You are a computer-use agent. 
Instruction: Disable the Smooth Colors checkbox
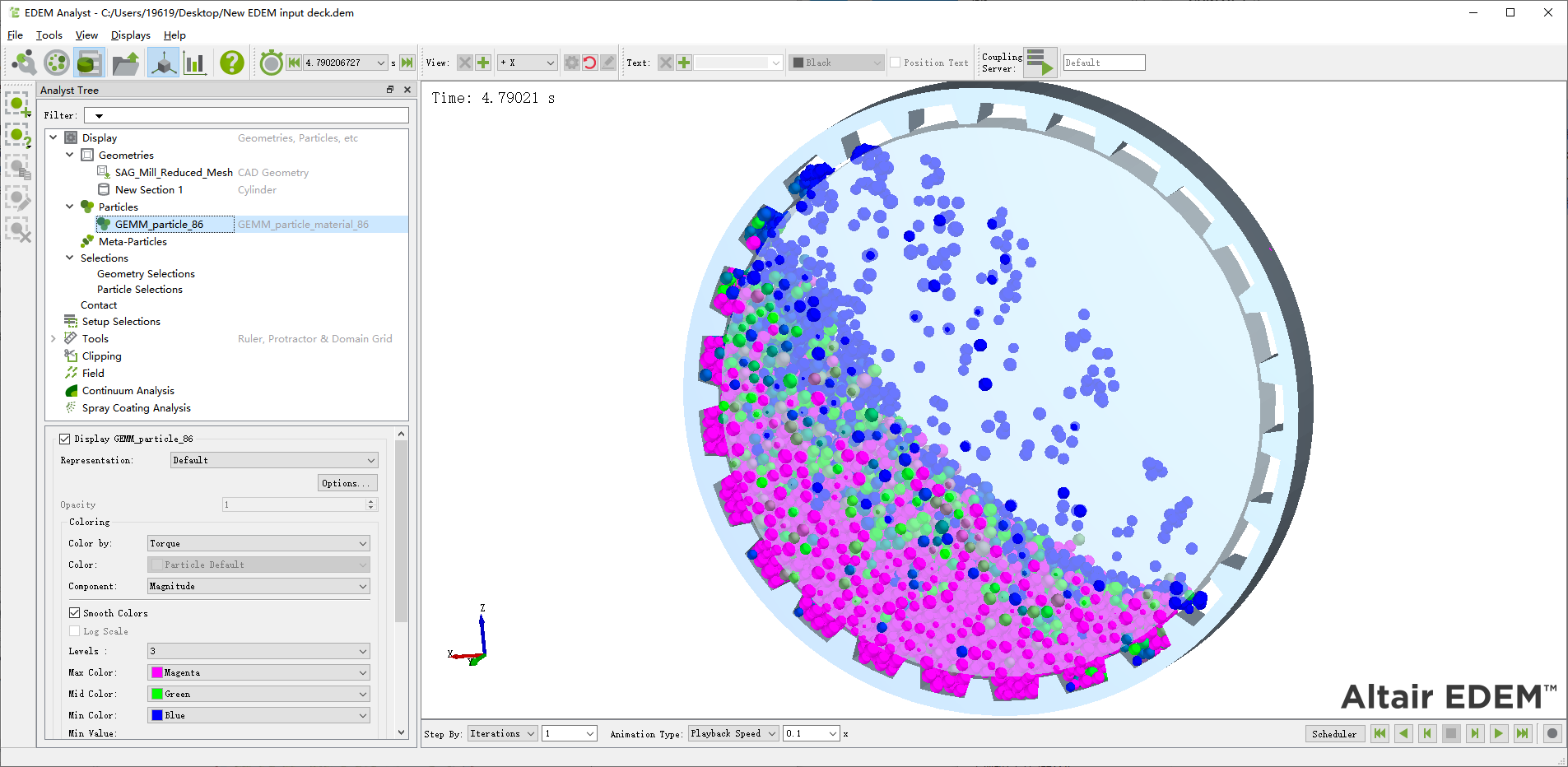tap(75, 613)
